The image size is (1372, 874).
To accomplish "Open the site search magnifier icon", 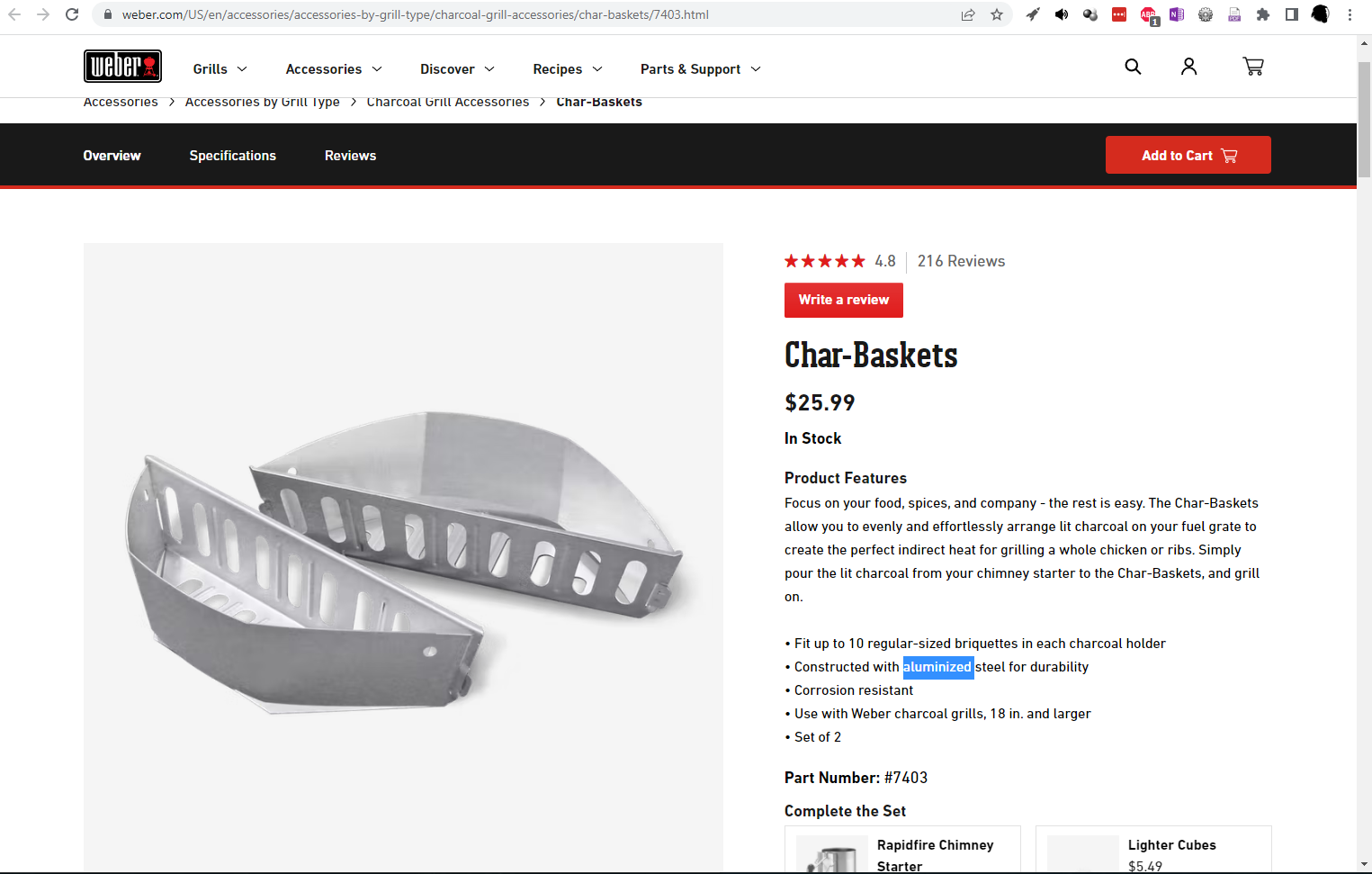I will pyautogui.click(x=1133, y=67).
